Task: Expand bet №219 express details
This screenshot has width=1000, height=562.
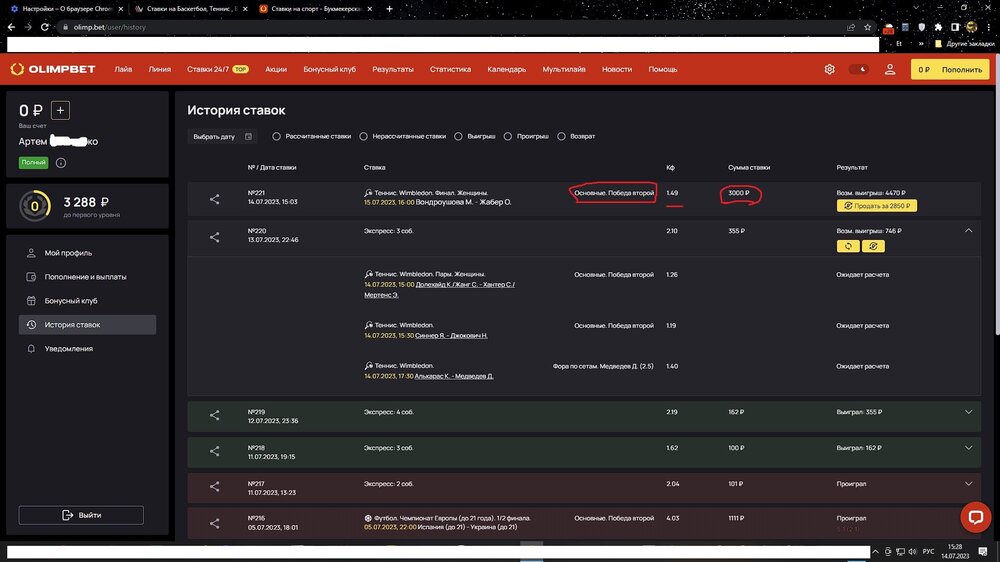Action: (x=968, y=412)
